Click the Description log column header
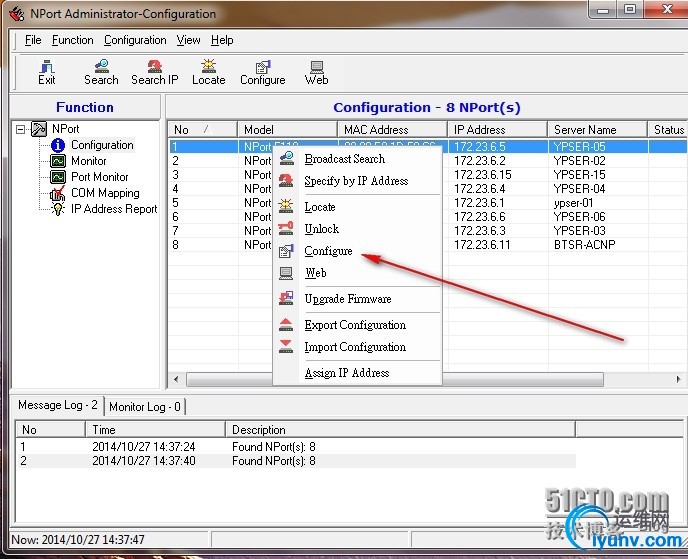 pos(400,430)
